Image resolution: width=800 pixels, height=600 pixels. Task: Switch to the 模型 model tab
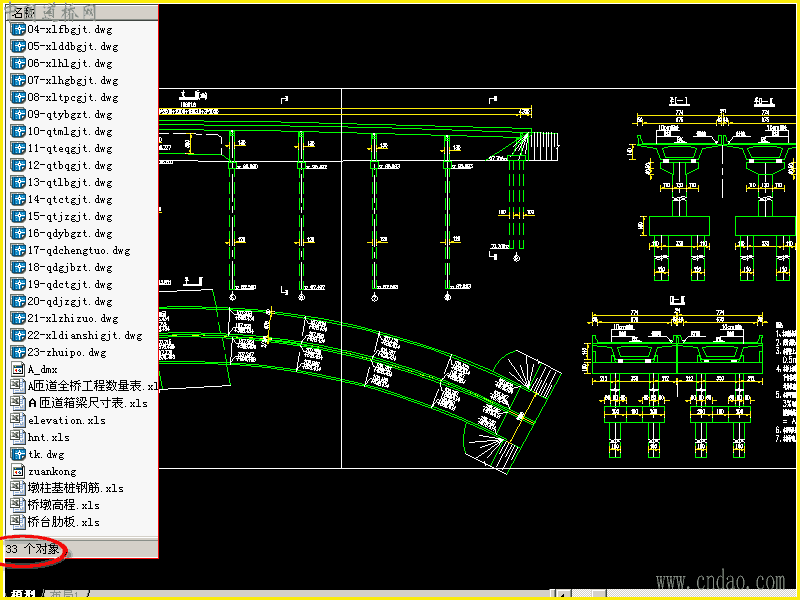tap(23, 594)
